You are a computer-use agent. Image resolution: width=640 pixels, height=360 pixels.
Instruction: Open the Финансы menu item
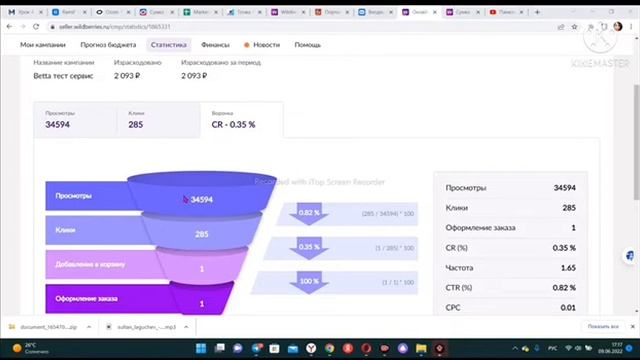coord(215,45)
